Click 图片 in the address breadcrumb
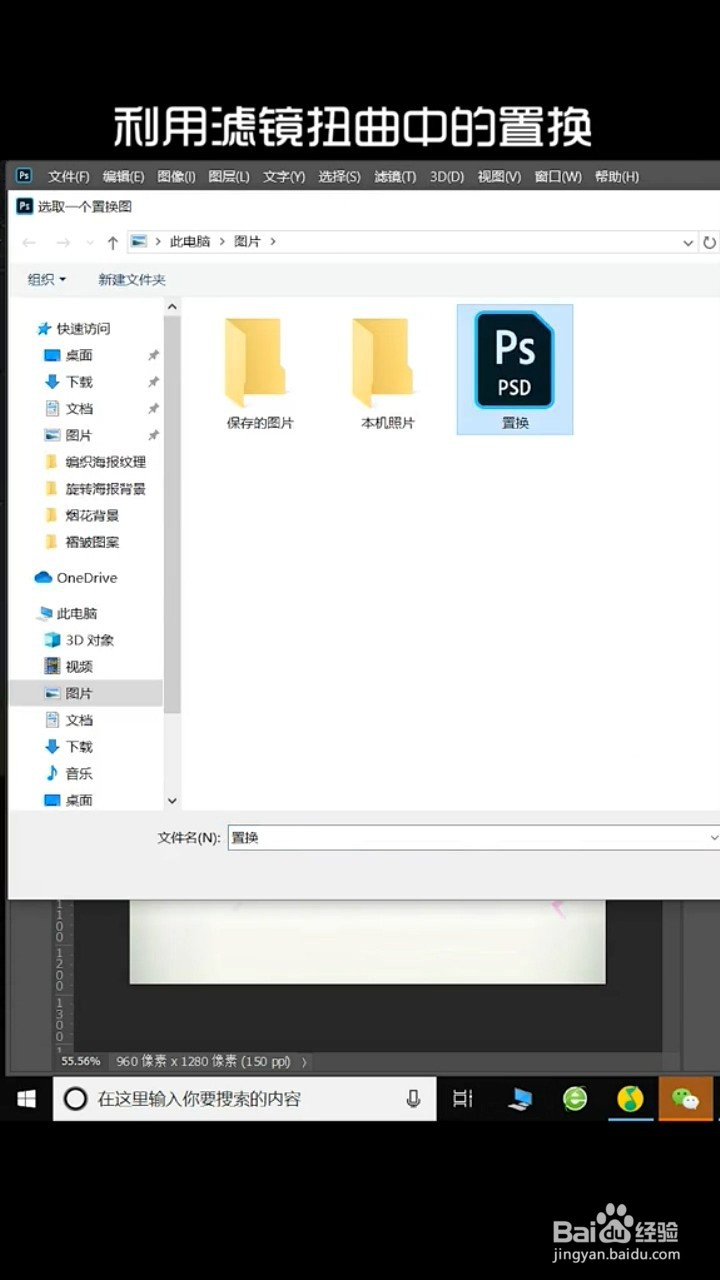This screenshot has width=720, height=1280. [247, 242]
